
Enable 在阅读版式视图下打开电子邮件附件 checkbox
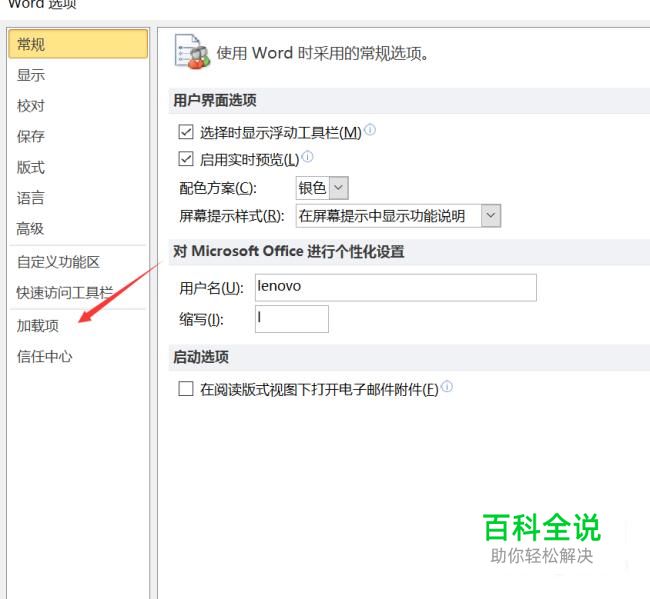pos(186,389)
